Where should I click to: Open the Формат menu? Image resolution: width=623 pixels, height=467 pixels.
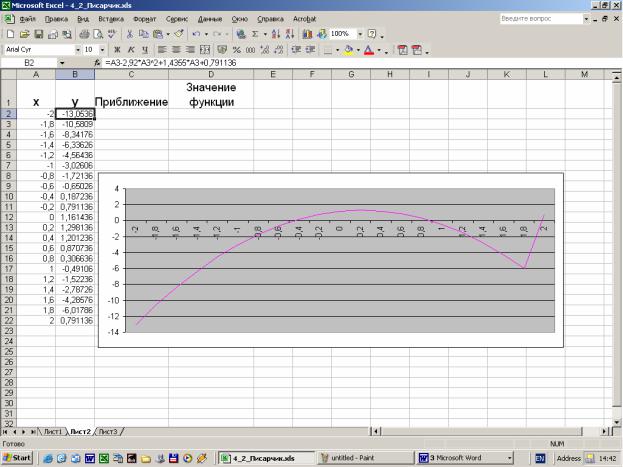(144, 19)
